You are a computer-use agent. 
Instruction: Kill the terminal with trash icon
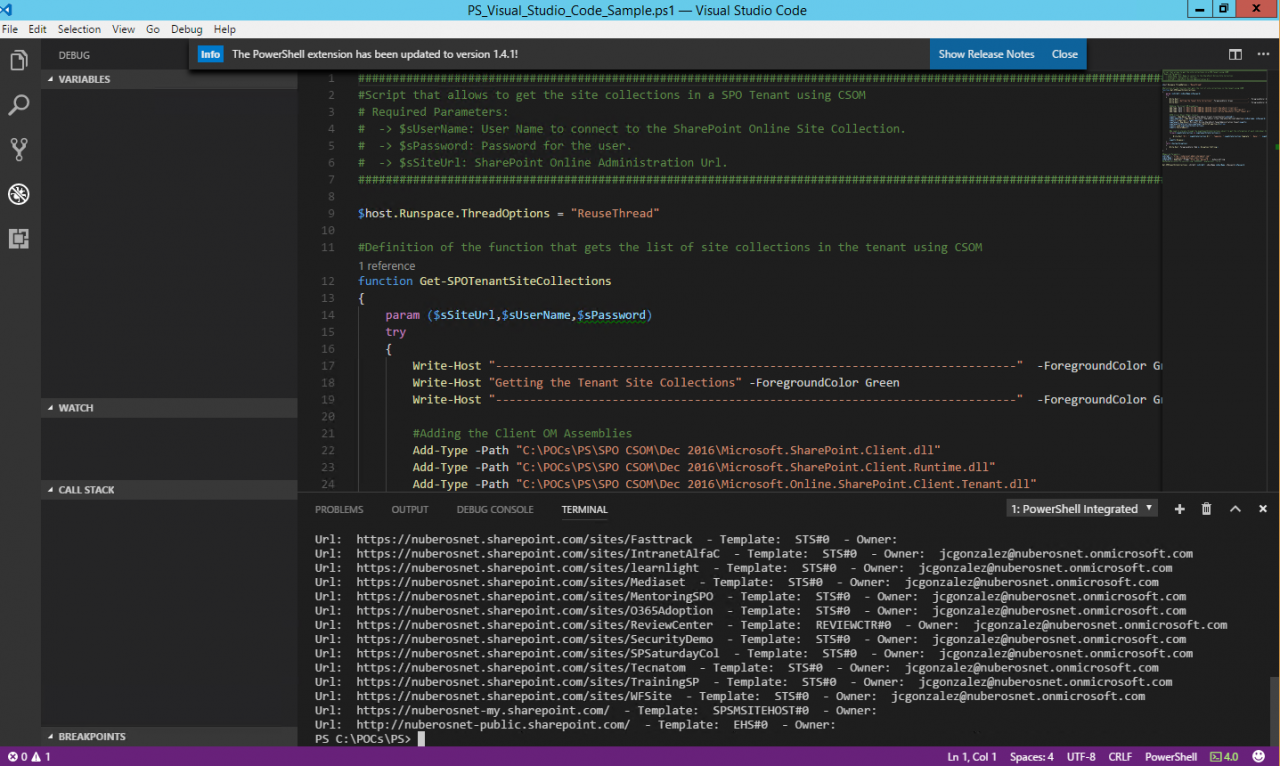pos(1206,509)
